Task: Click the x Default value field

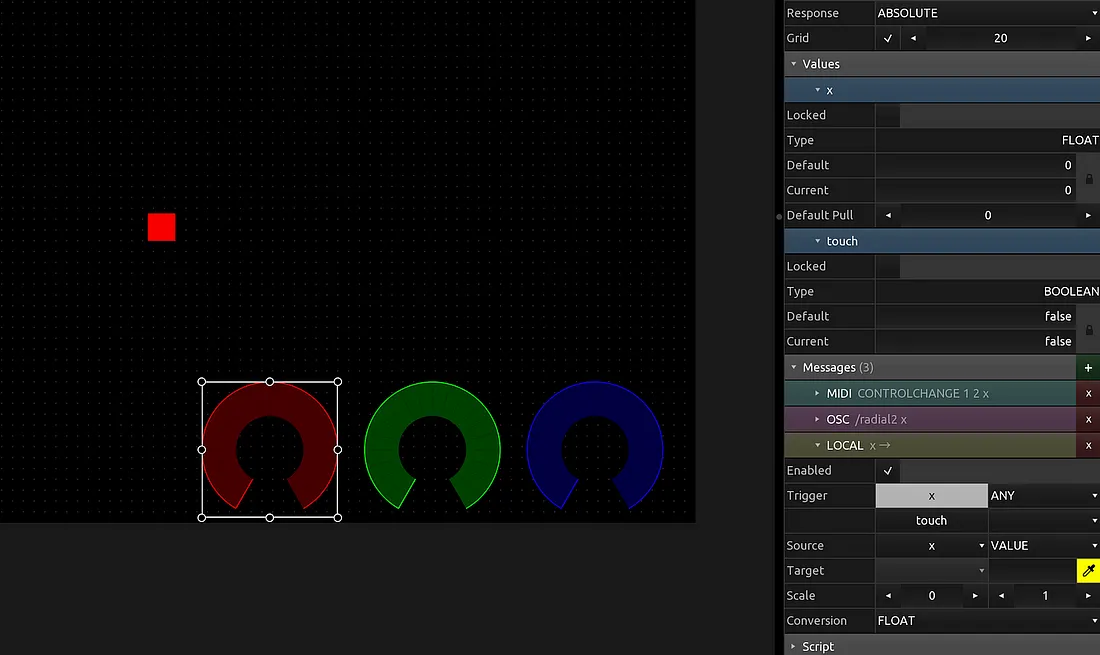Action: click(x=975, y=166)
